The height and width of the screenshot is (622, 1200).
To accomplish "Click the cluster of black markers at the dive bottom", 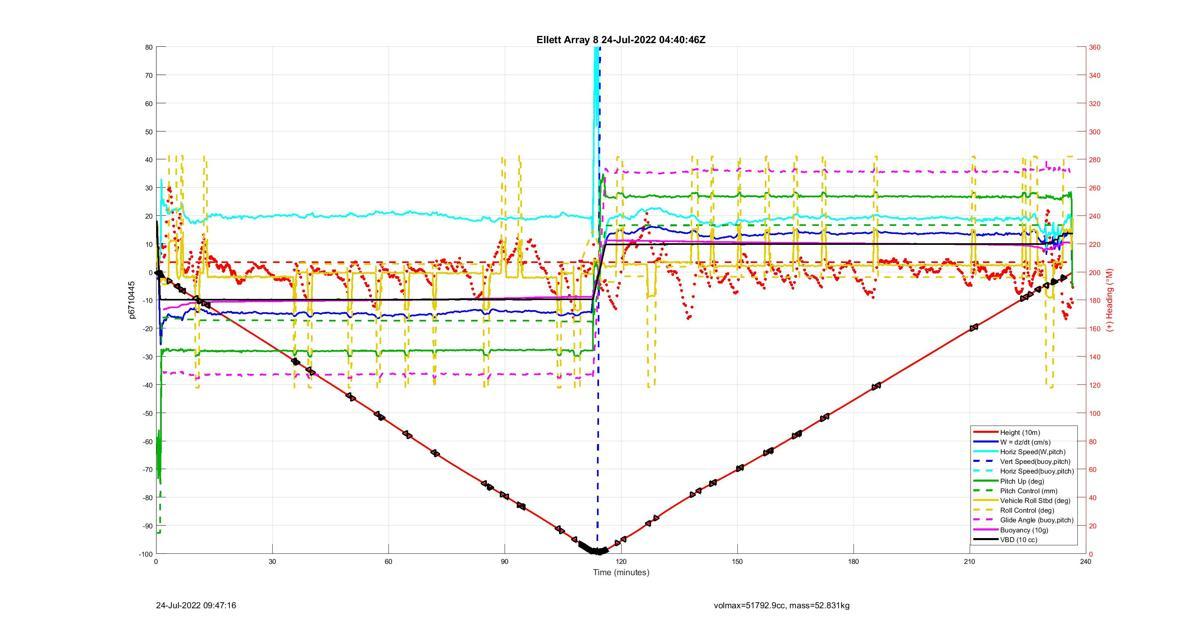I will click(596, 549).
